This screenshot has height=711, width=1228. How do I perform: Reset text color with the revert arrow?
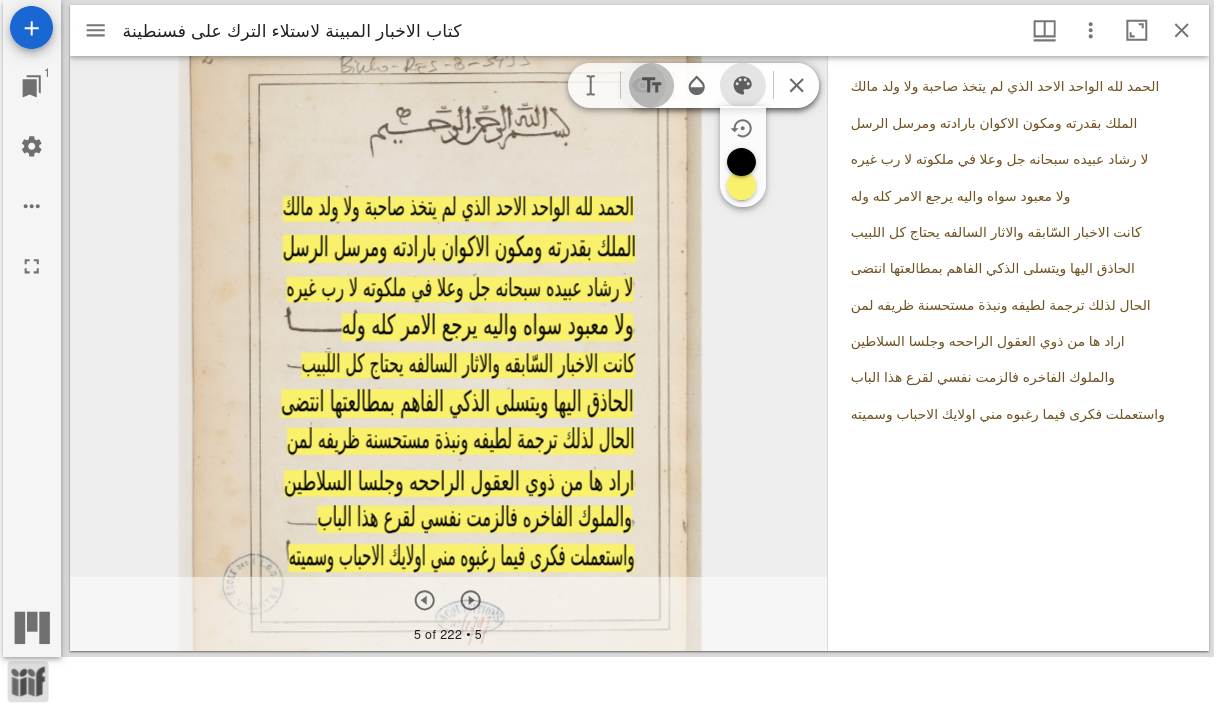coord(741,128)
